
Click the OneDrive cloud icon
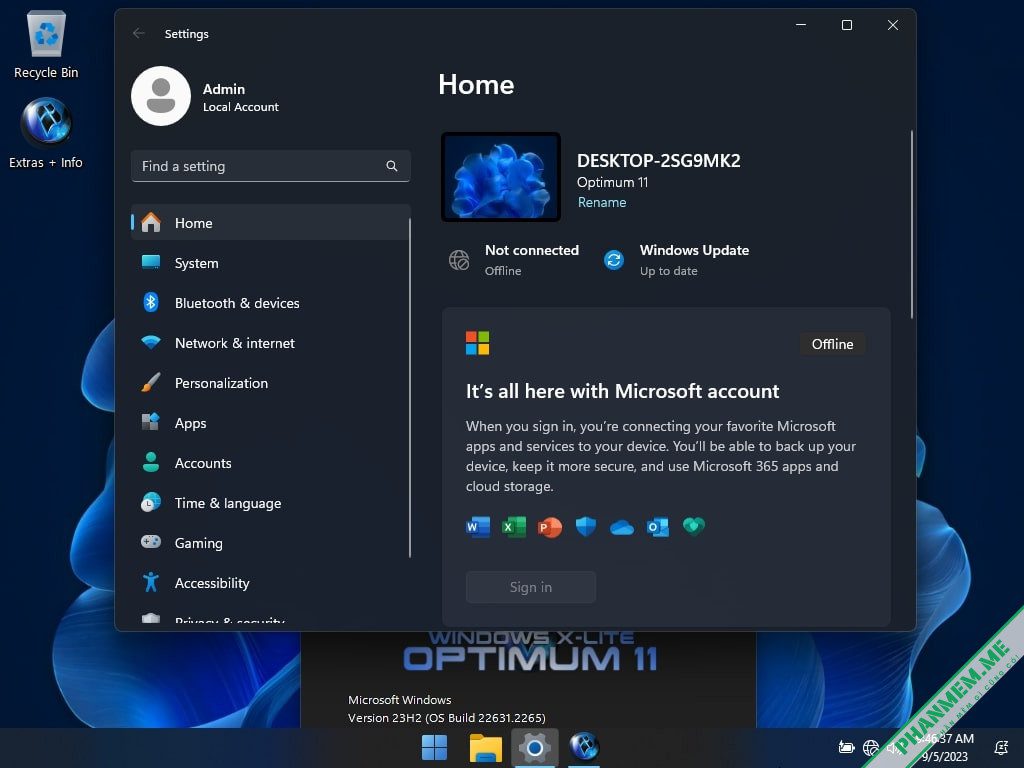(x=622, y=527)
